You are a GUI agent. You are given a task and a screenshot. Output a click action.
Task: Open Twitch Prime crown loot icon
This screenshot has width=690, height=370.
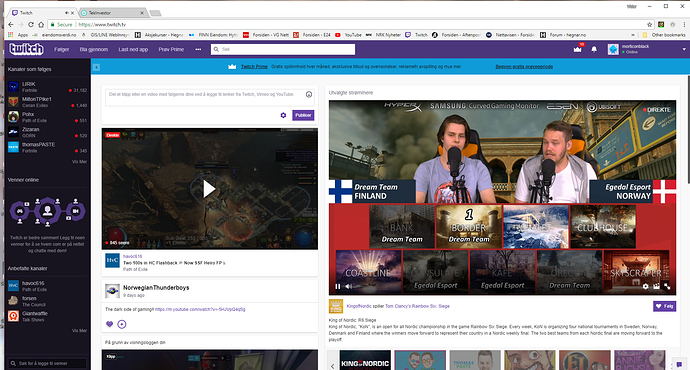[577, 49]
